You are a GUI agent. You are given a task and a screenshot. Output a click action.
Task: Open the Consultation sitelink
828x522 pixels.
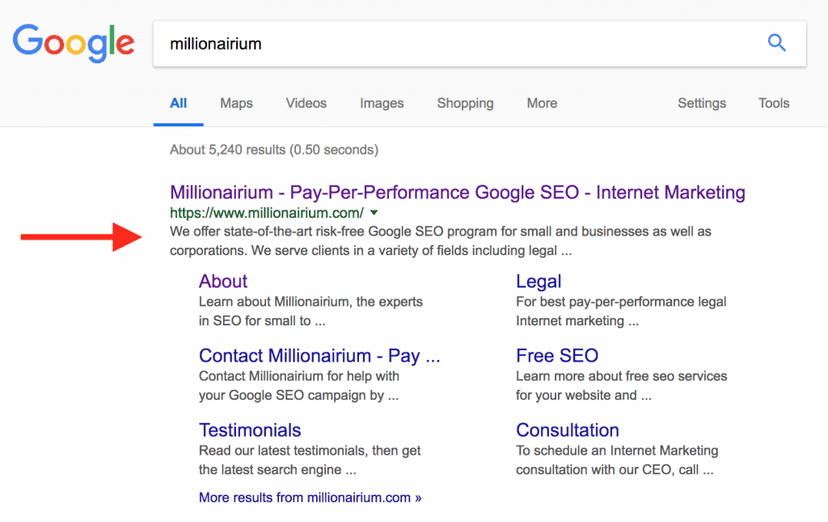coord(567,430)
